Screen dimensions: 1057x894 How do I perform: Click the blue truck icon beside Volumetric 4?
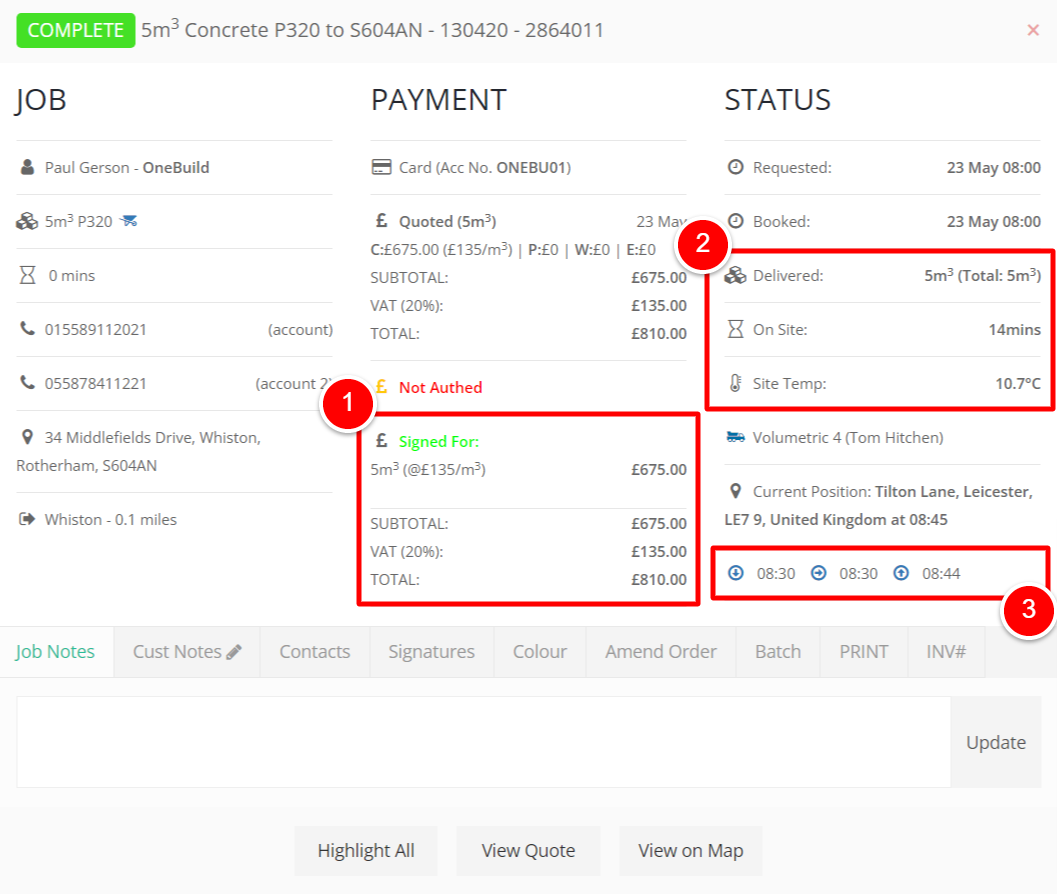pos(735,437)
